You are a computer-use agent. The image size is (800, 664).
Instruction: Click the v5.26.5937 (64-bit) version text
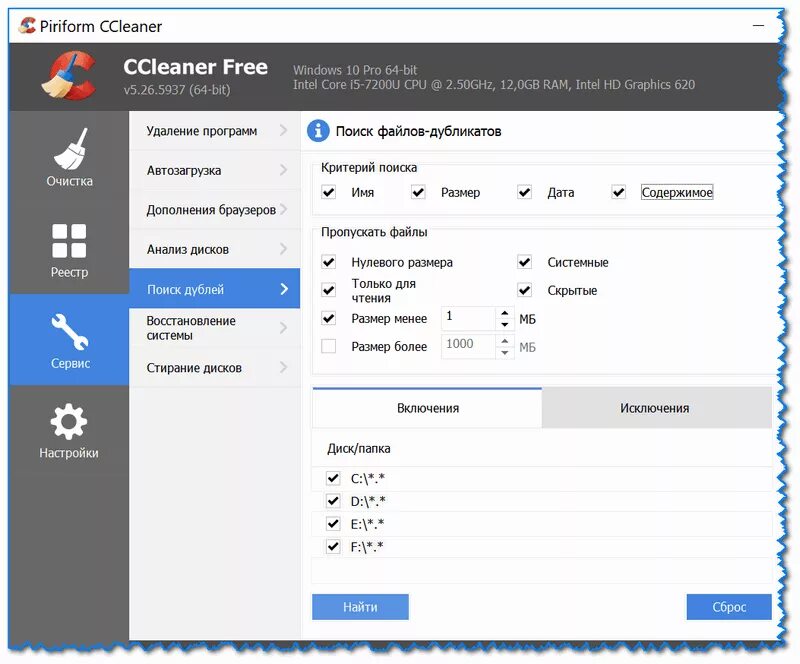(177, 90)
